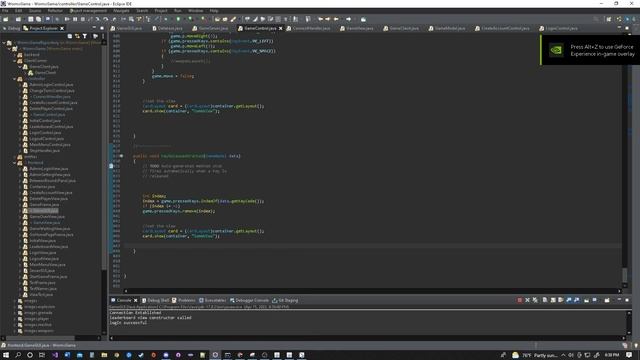Screen dimensions: 640x360
Task: Open the Project Explorer view menu (three dots)
Action: tap(103, 36)
